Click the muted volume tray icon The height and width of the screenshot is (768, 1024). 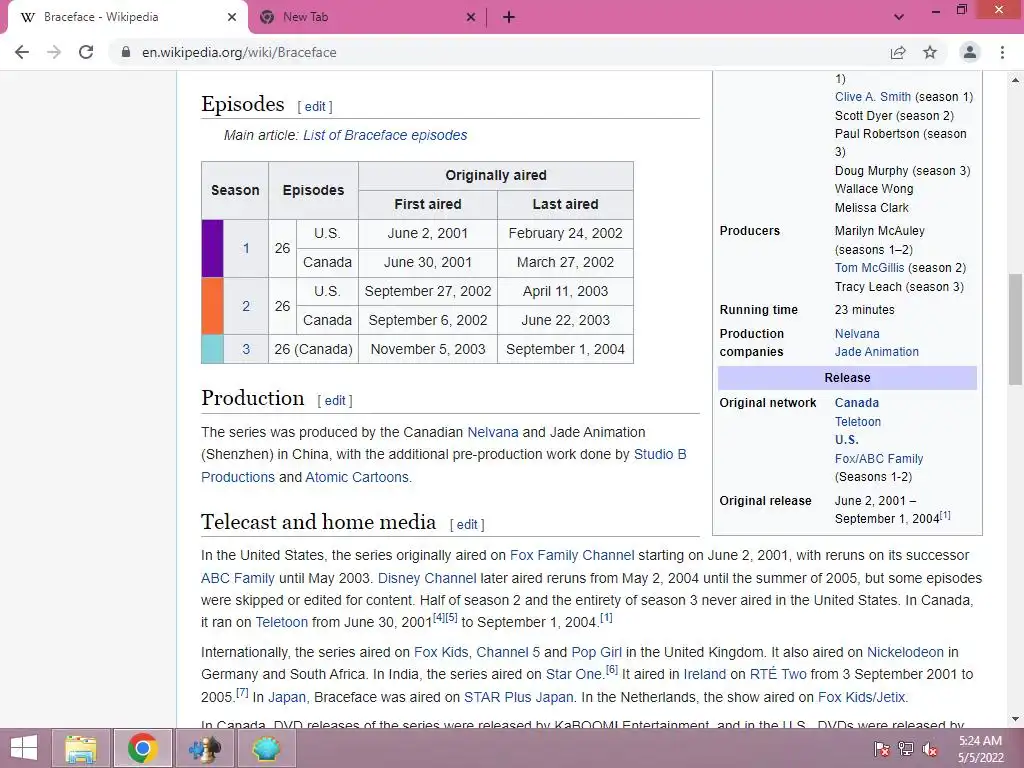coord(930,749)
